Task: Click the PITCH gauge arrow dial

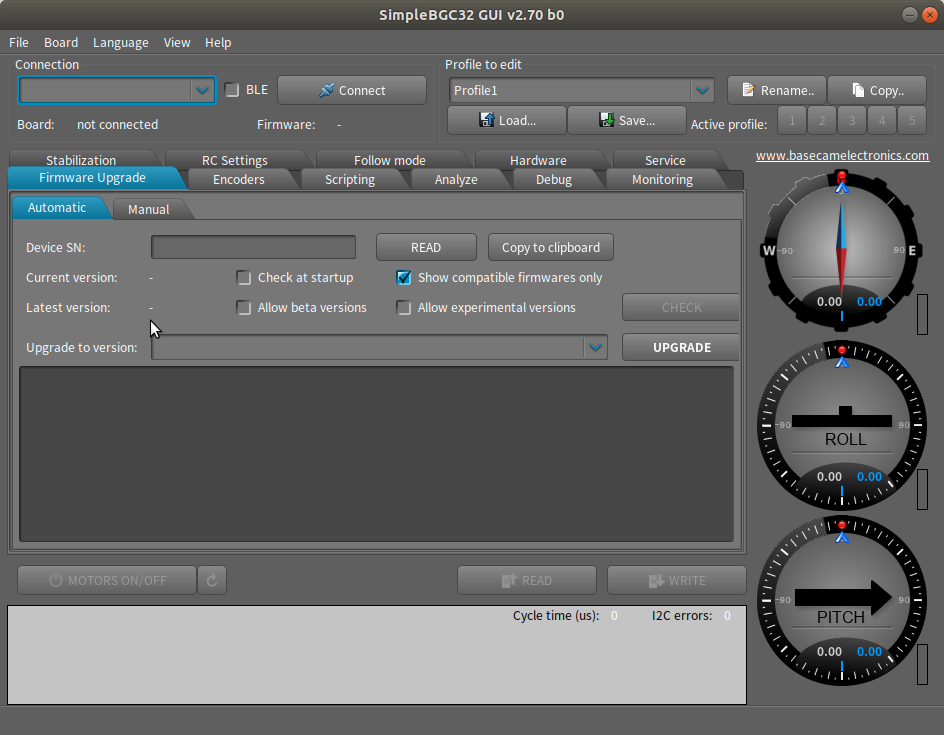Action: (x=842, y=600)
